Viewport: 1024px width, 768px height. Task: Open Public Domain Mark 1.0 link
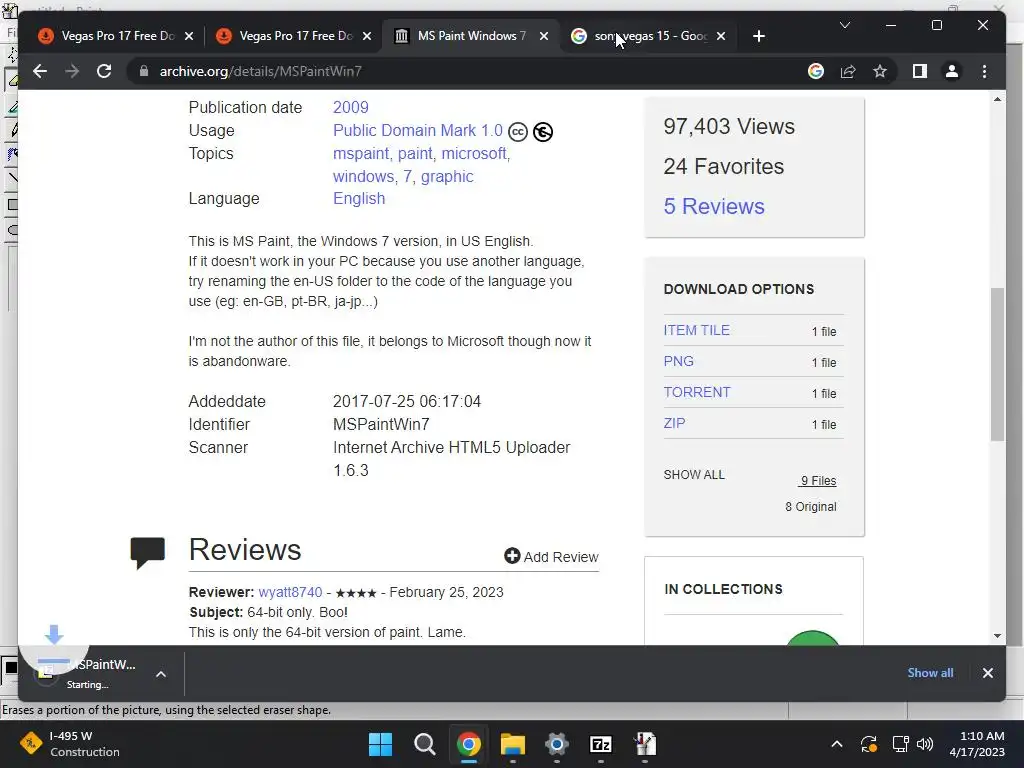pyautogui.click(x=418, y=131)
